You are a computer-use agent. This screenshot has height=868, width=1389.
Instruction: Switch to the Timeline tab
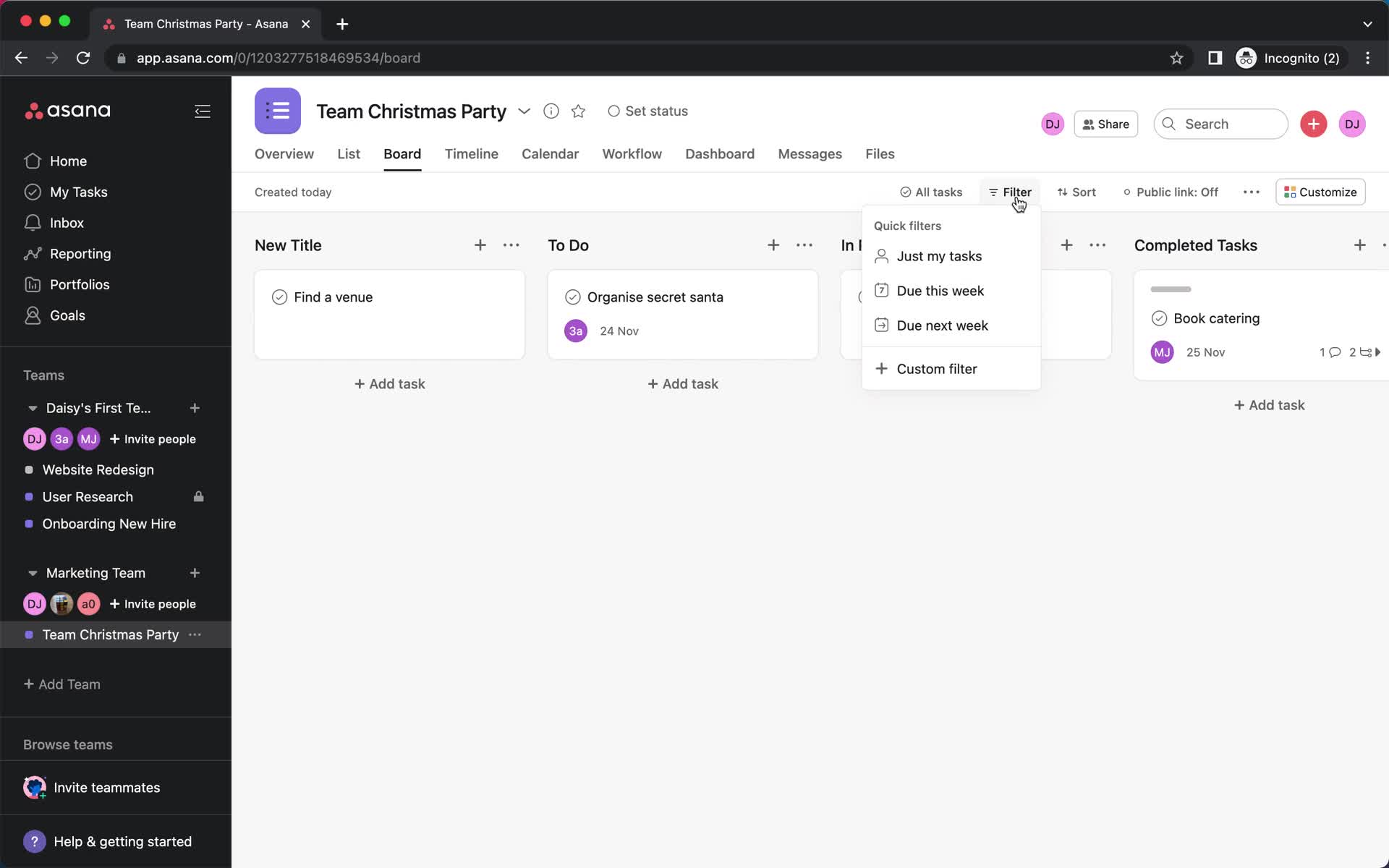point(470,154)
